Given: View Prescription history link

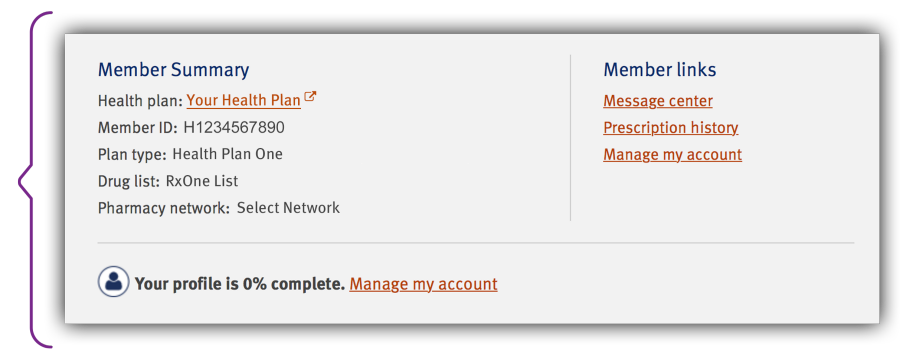Looking at the screenshot, I should pos(670,127).
